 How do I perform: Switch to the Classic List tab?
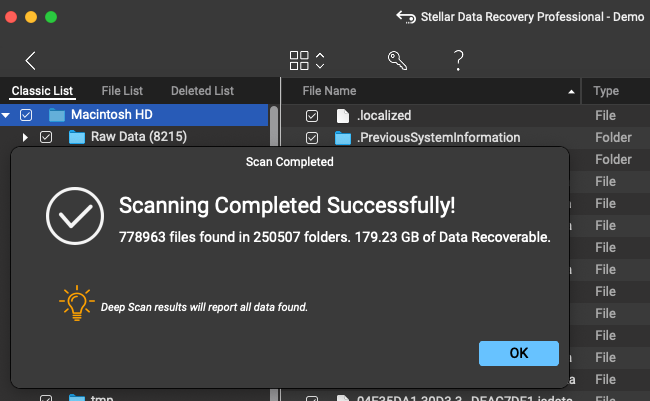coord(42,91)
